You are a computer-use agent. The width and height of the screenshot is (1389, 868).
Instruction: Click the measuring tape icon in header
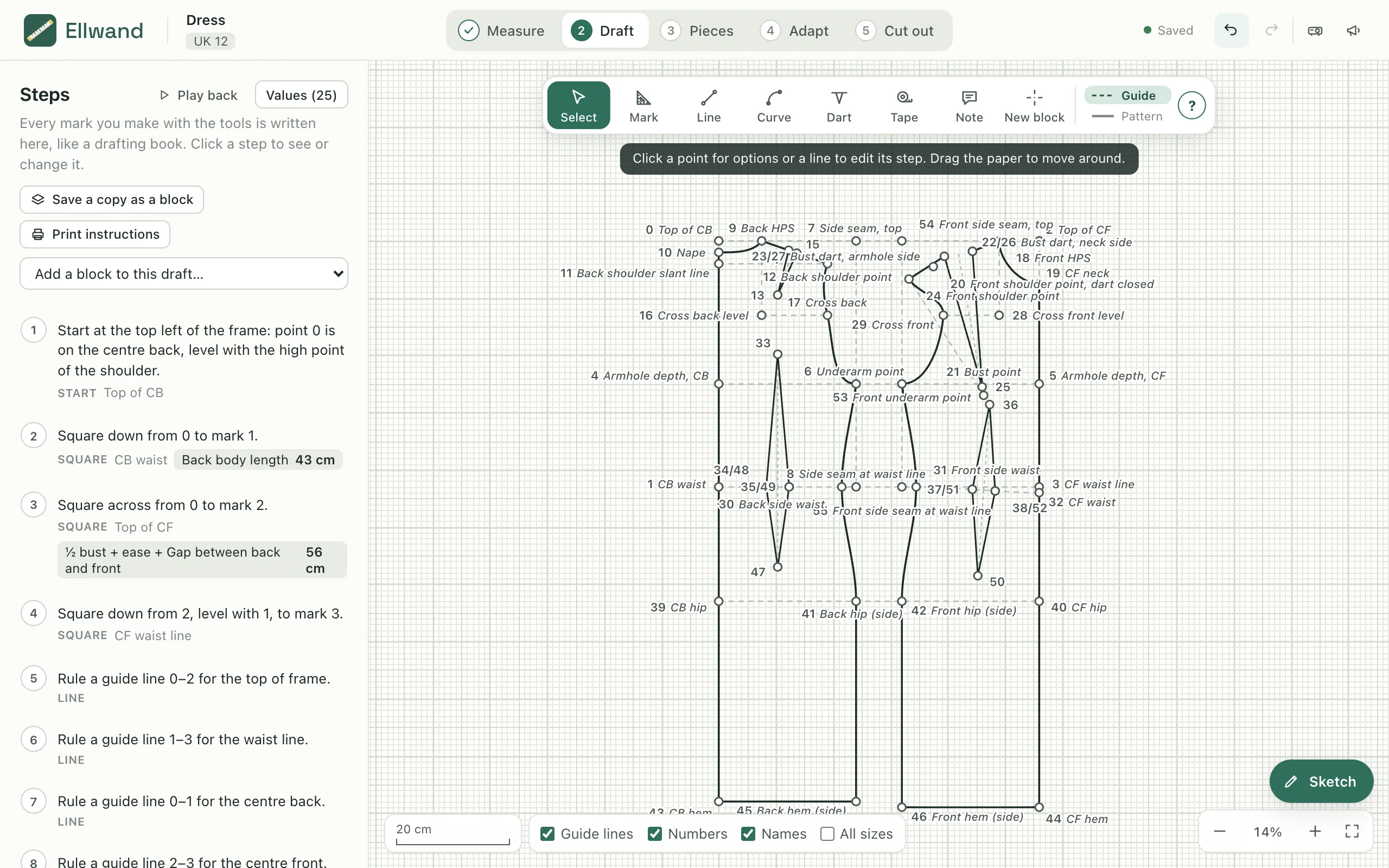coord(1315,30)
